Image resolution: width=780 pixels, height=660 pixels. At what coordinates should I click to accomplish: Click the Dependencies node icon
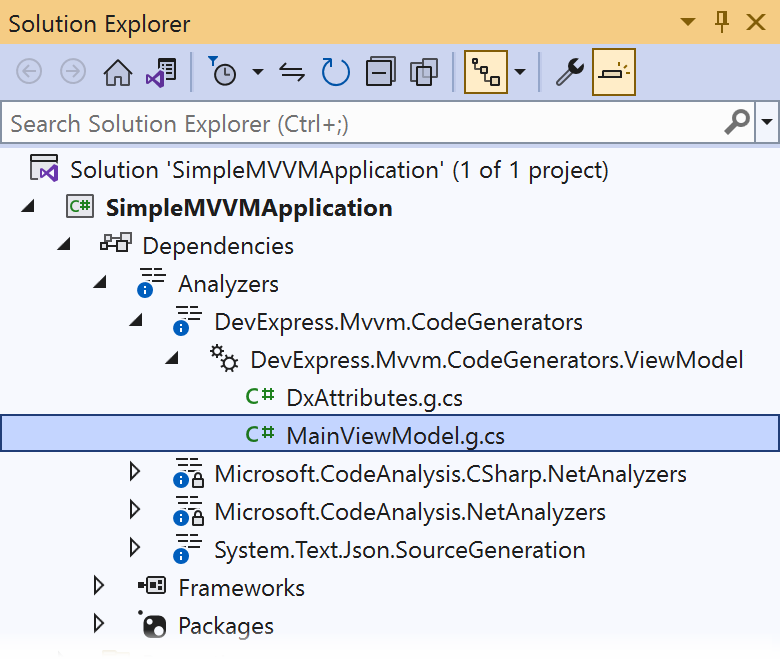[x=116, y=244]
